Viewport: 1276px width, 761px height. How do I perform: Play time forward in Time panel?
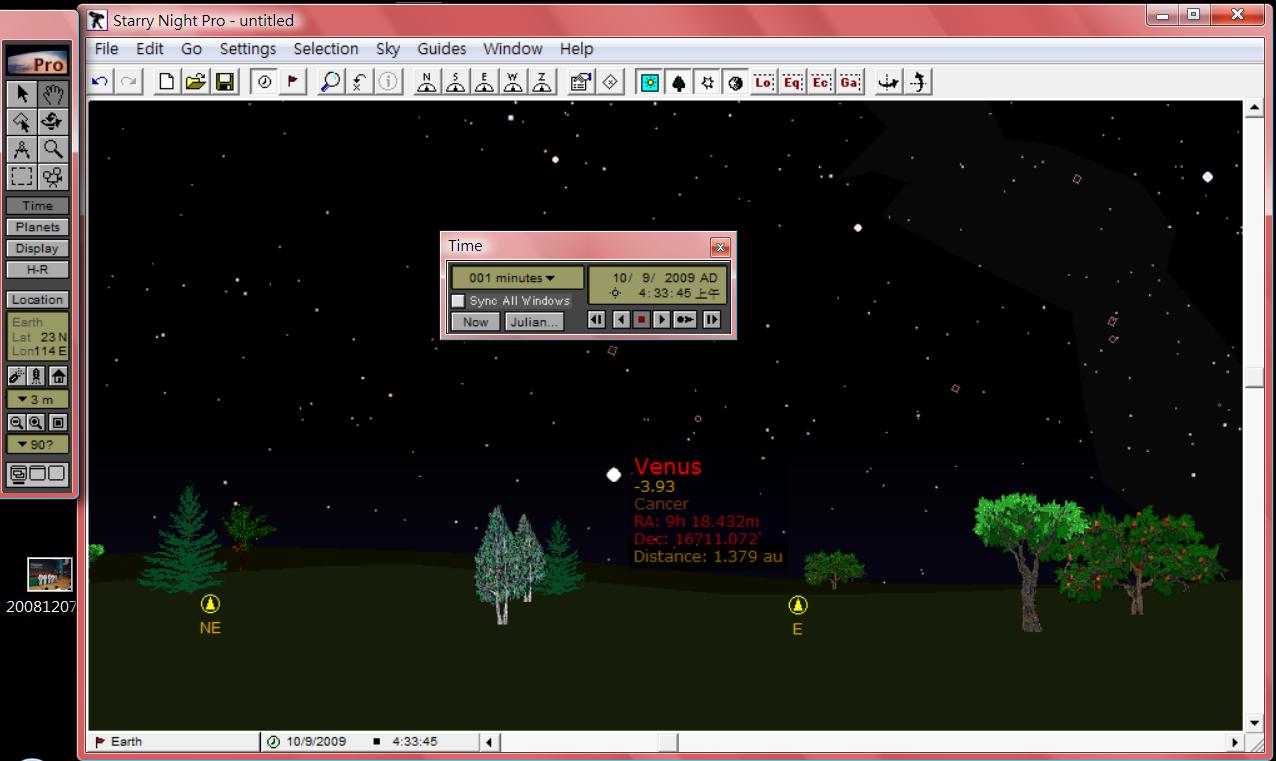pos(661,320)
